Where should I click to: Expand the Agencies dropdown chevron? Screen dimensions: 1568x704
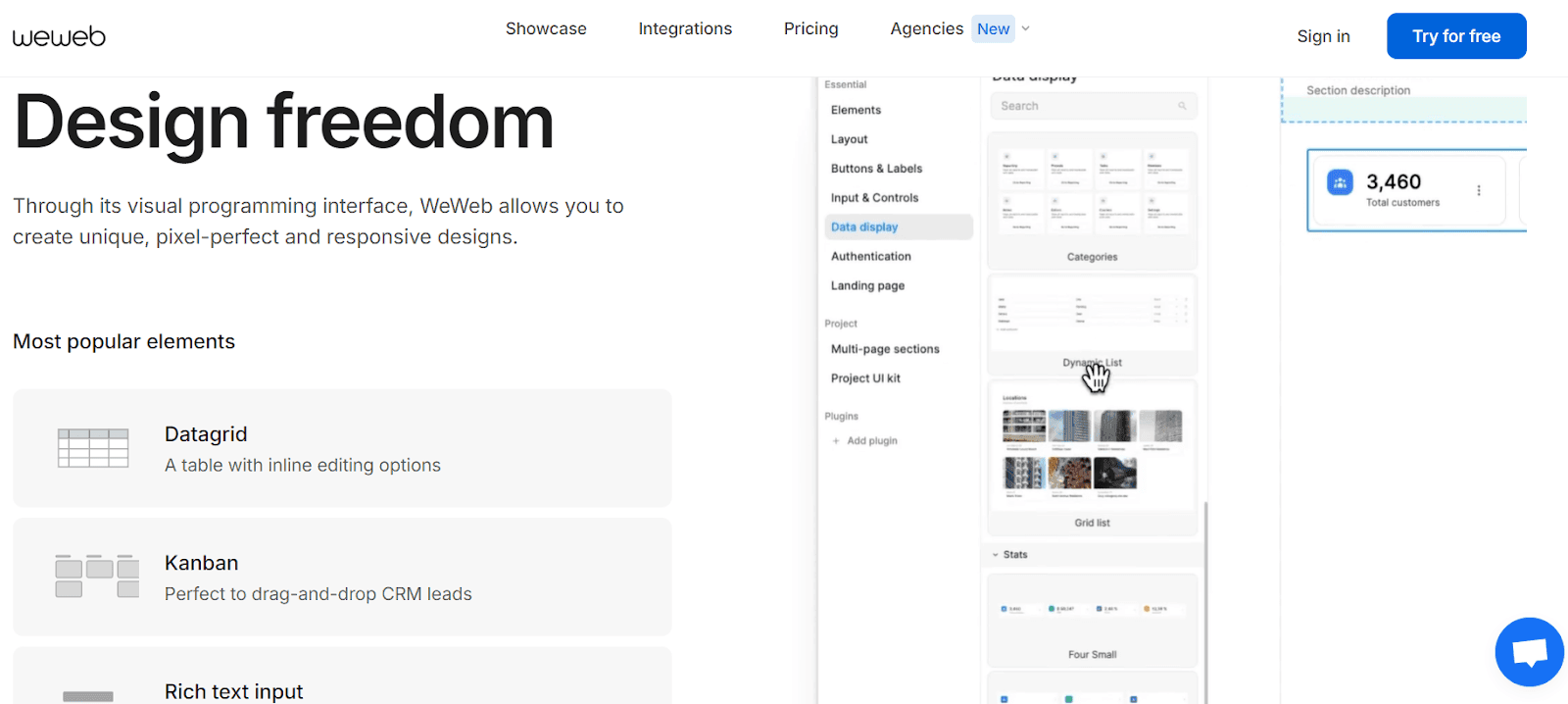click(x=1026, y=28)
